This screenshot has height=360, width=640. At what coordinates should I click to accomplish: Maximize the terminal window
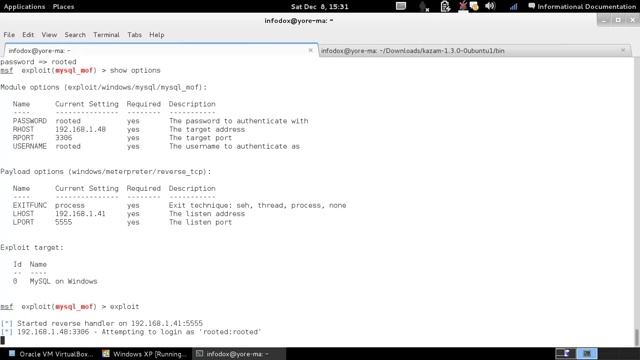click(618, 20)
